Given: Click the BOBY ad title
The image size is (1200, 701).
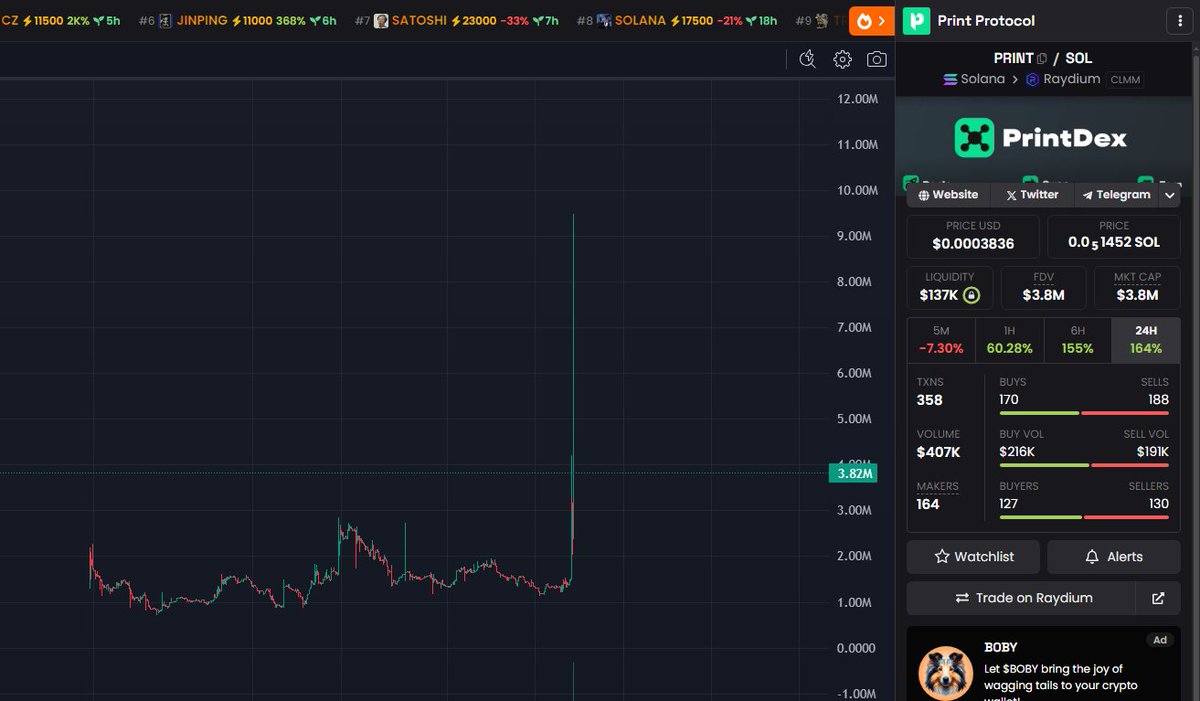Looking at the screenshot, I should (x=1001, y=647).
